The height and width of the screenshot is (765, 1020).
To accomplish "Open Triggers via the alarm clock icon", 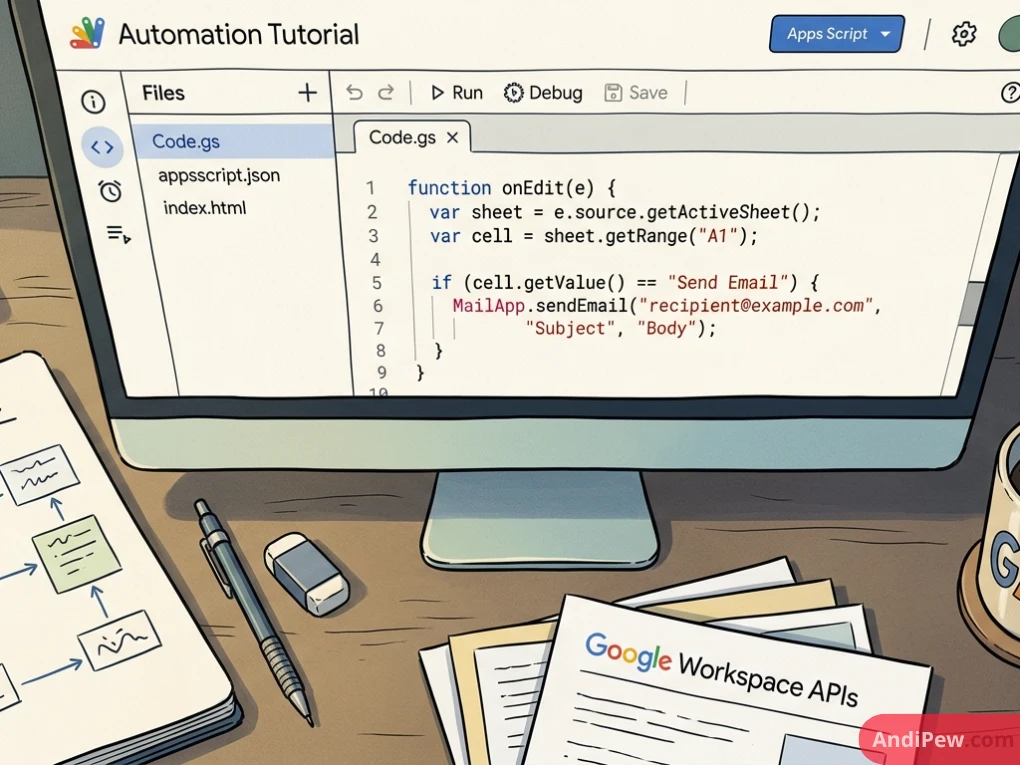I will point(110,191).
